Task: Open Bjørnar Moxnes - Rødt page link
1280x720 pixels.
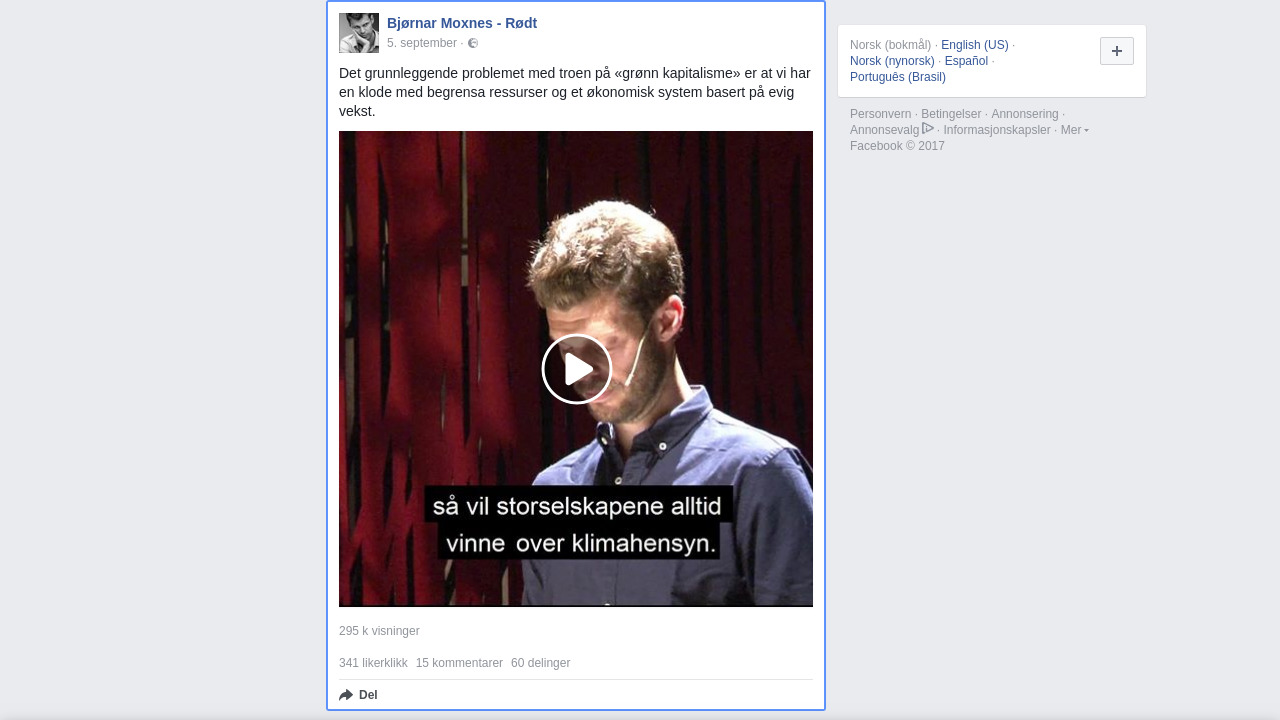Action: click(462, 23)
